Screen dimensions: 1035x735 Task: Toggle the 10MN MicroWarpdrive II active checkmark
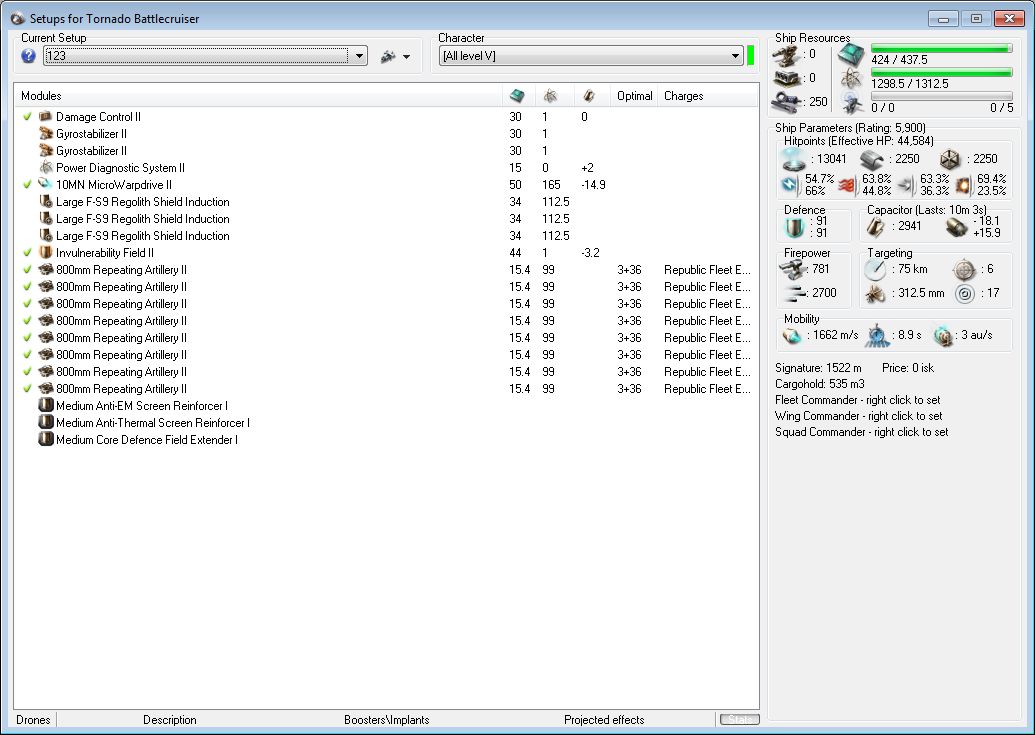coord(27,185)
